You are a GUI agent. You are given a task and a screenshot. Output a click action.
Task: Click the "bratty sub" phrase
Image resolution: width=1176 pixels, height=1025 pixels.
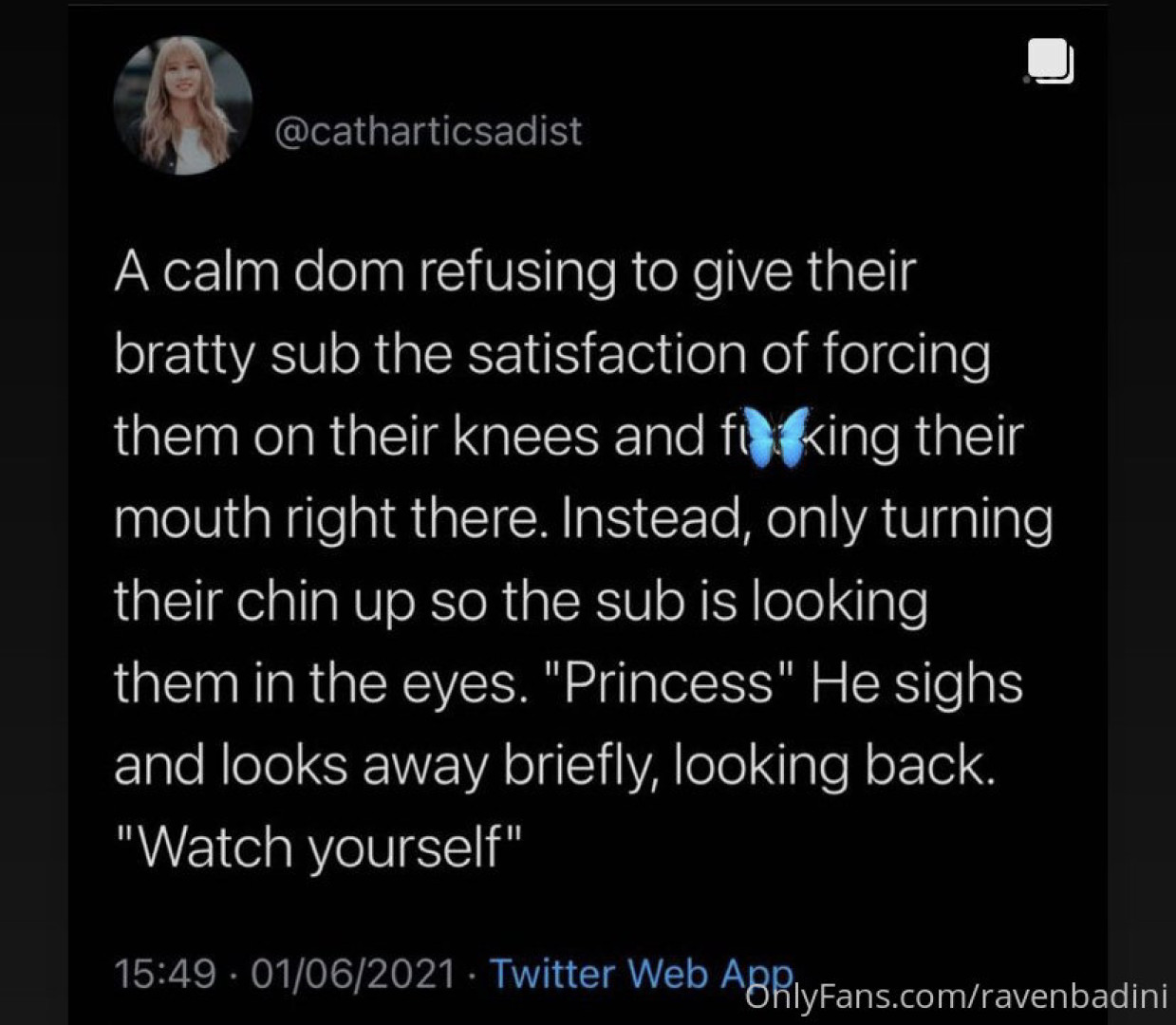pyautogui.click(x=235, y=355)
